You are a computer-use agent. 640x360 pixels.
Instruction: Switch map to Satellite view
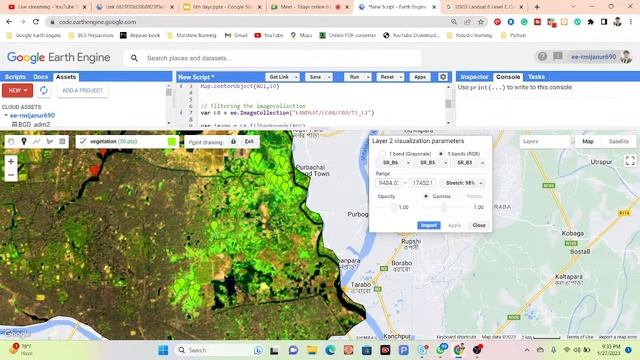[619, 141]
